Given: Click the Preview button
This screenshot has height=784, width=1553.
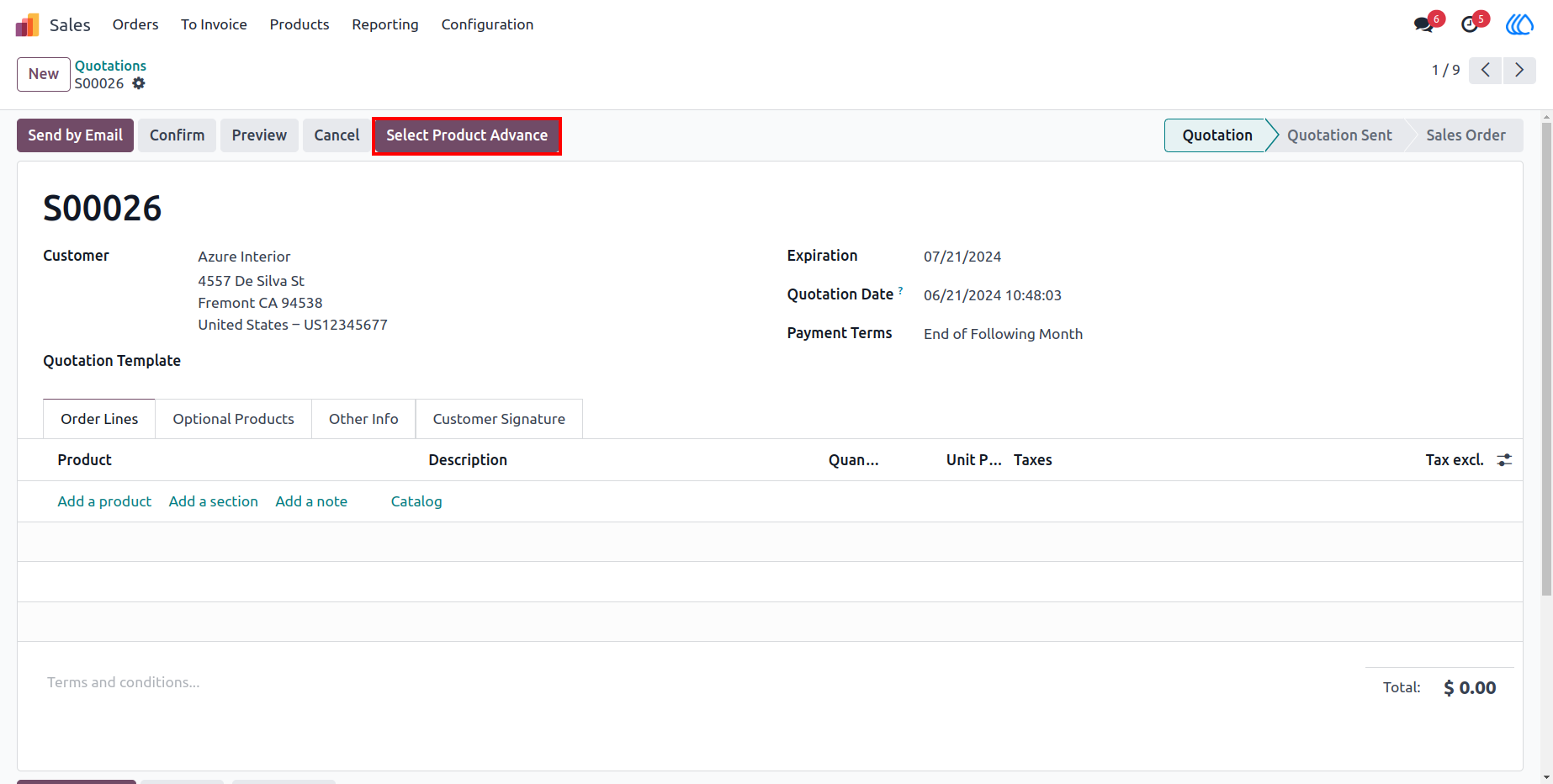Looking at the screenshot, I should 259,135.
